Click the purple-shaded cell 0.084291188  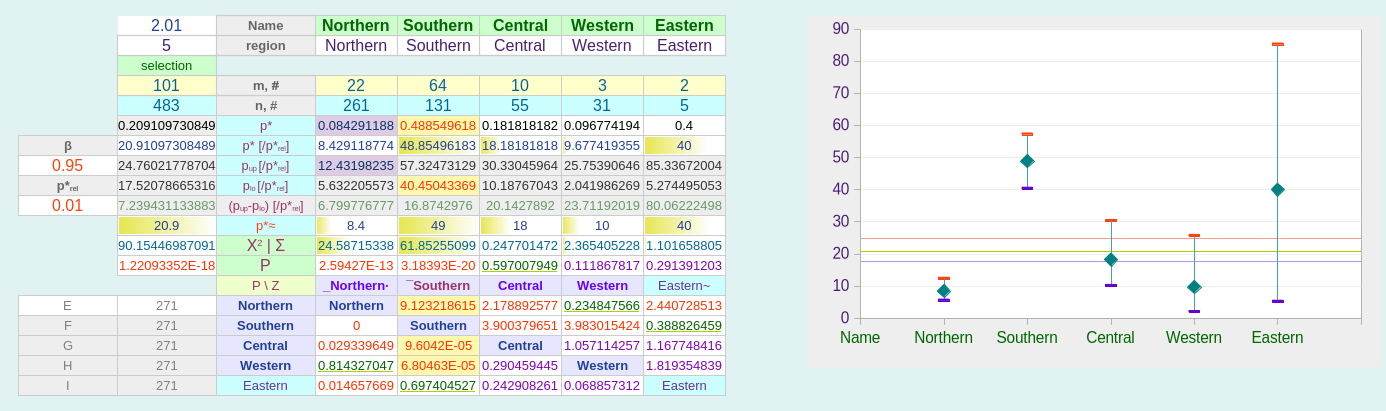[x=356, y=126]
